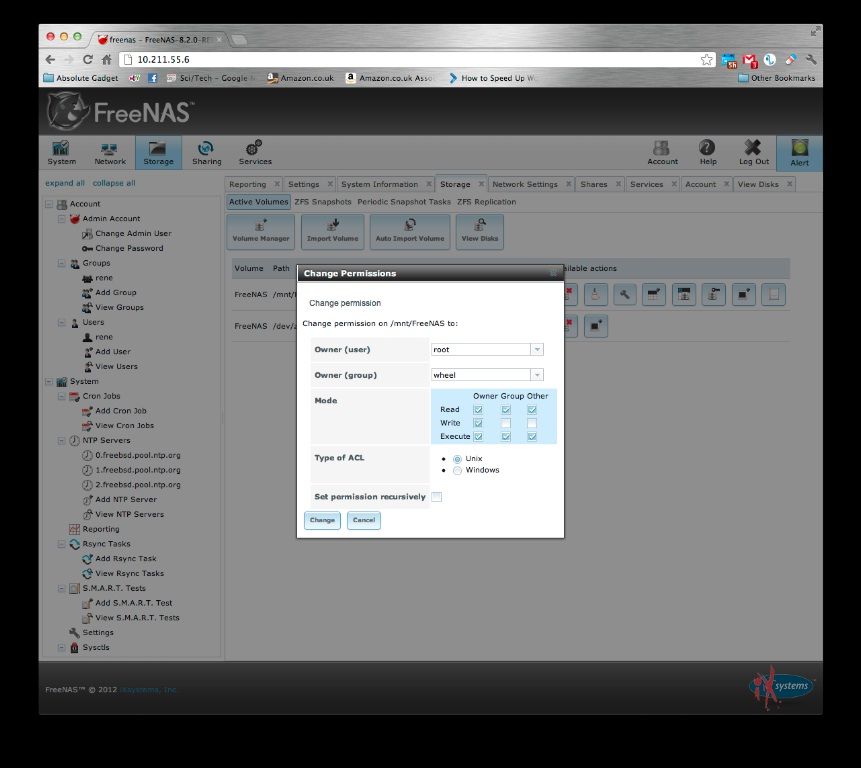Open the Sharing top menu icon
The width and height of the screenshot is (861, 768).
pos(206,153)
